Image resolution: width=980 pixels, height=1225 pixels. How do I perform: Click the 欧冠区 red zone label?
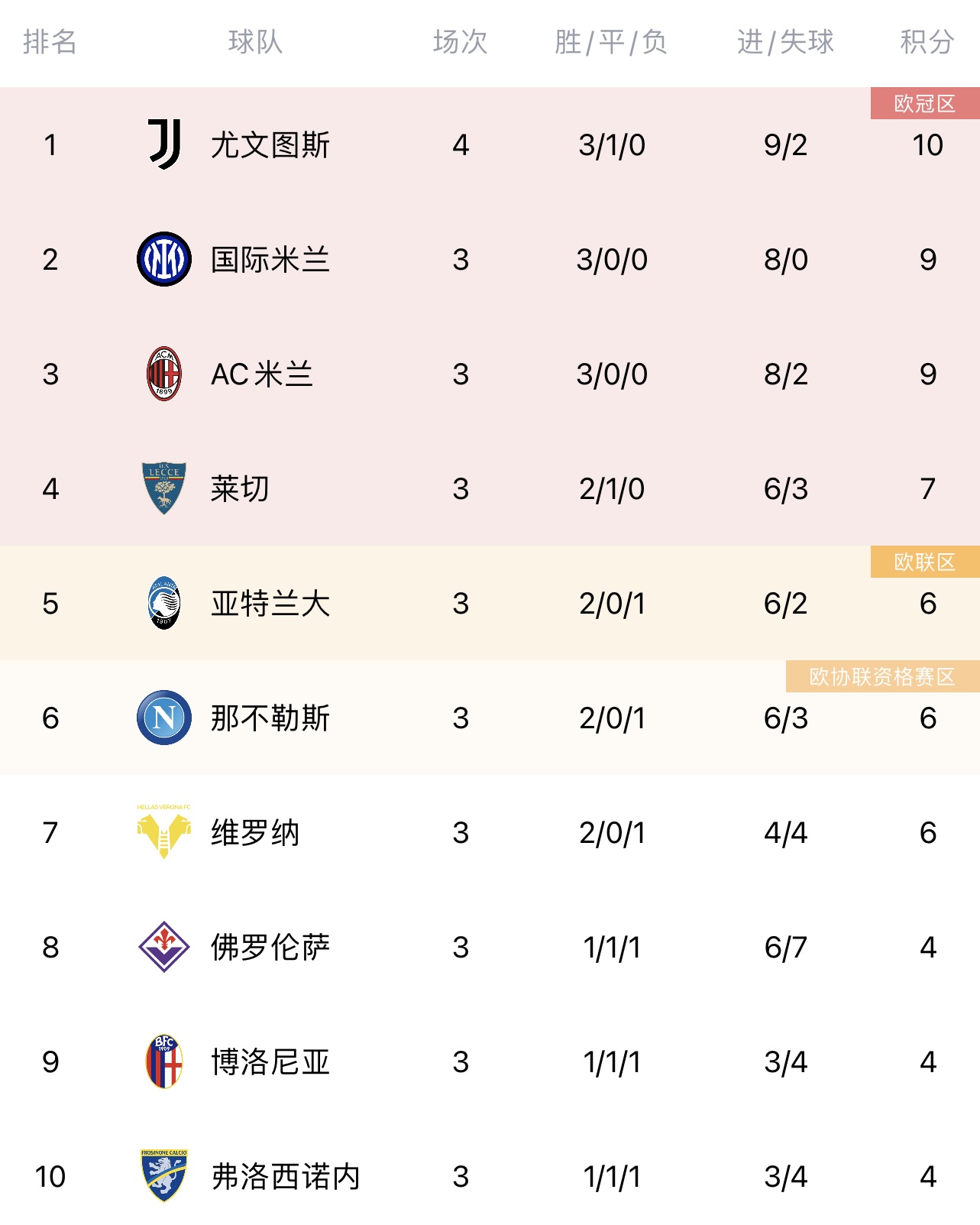coord(924,103)
